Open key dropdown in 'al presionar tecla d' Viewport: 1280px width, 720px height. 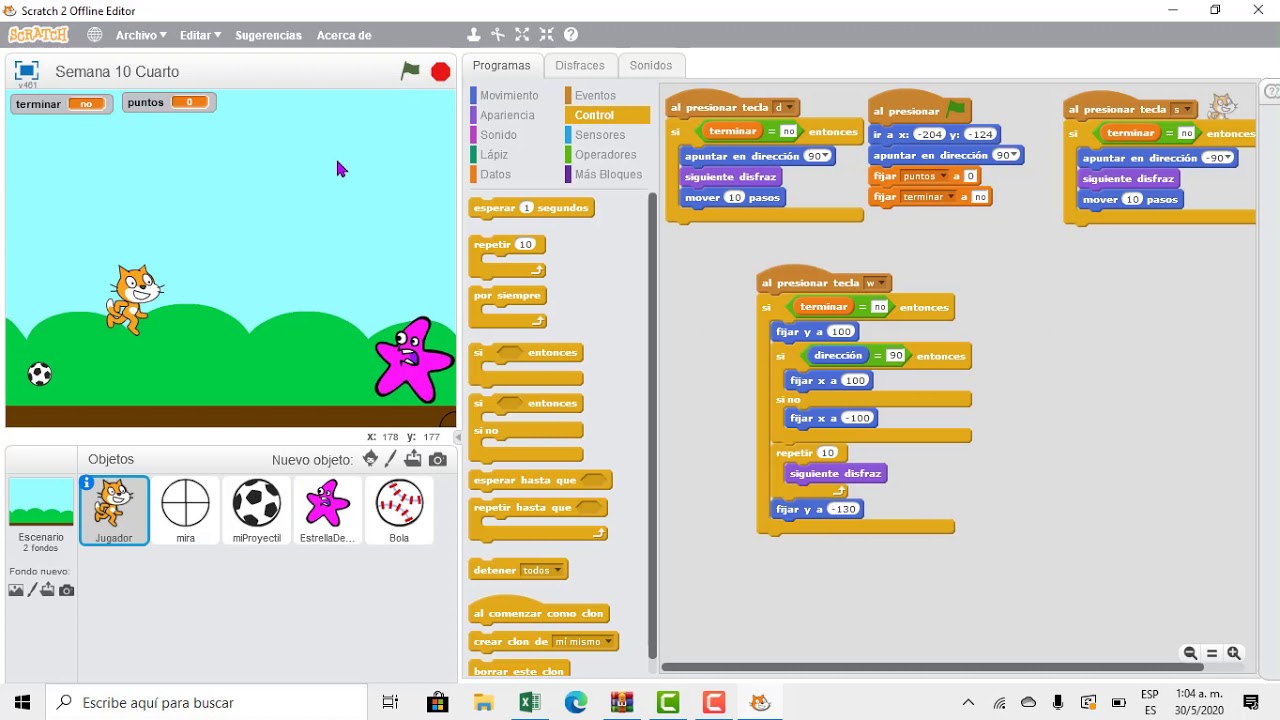[x=784, y=108]
